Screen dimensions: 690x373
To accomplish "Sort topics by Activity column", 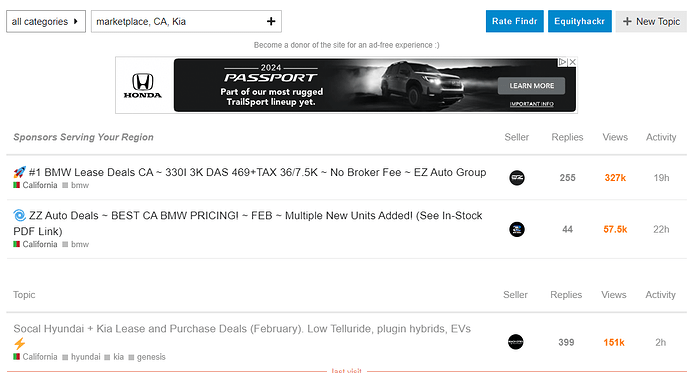I will (x=660, y=295).
